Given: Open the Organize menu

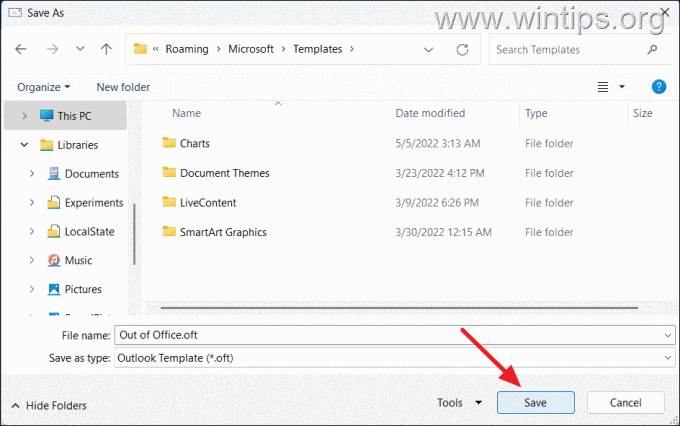Looking at the screenshot, I should coord(43,87).
